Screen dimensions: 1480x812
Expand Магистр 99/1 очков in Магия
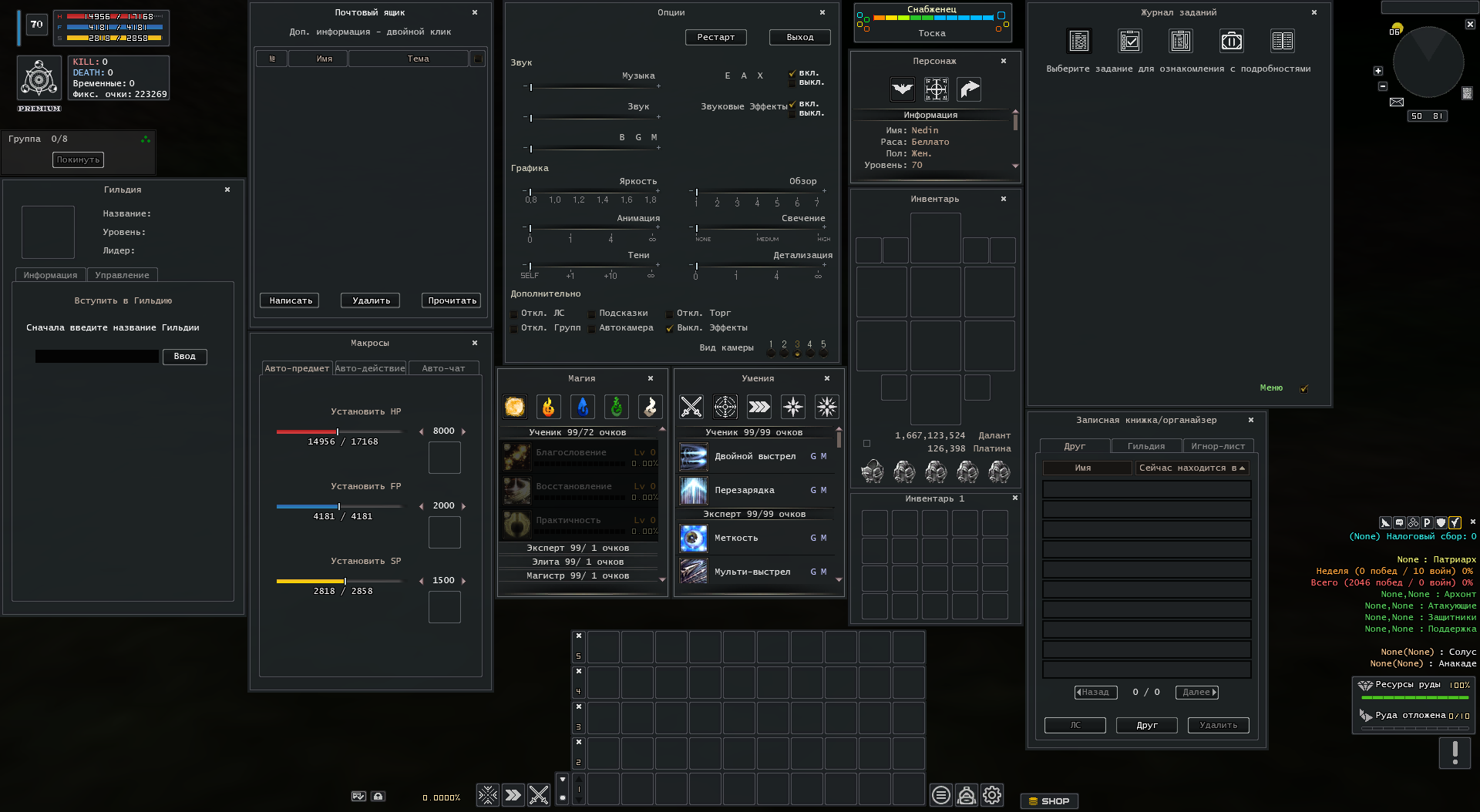pos(578,575)
